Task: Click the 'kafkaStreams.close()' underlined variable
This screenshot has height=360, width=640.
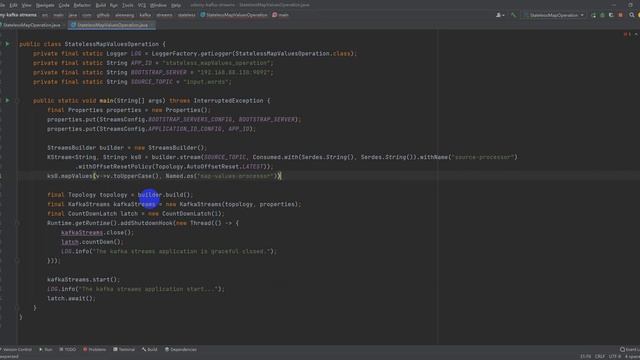Action: 82,233
